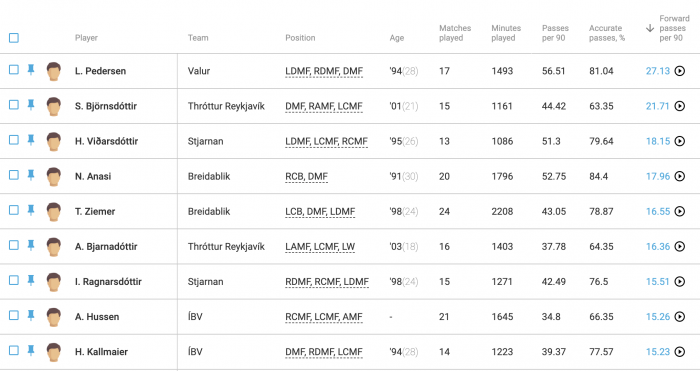
Task: Click pin icon for L. Pedersen
Action: pyautogui.click(x=31, y=70)
